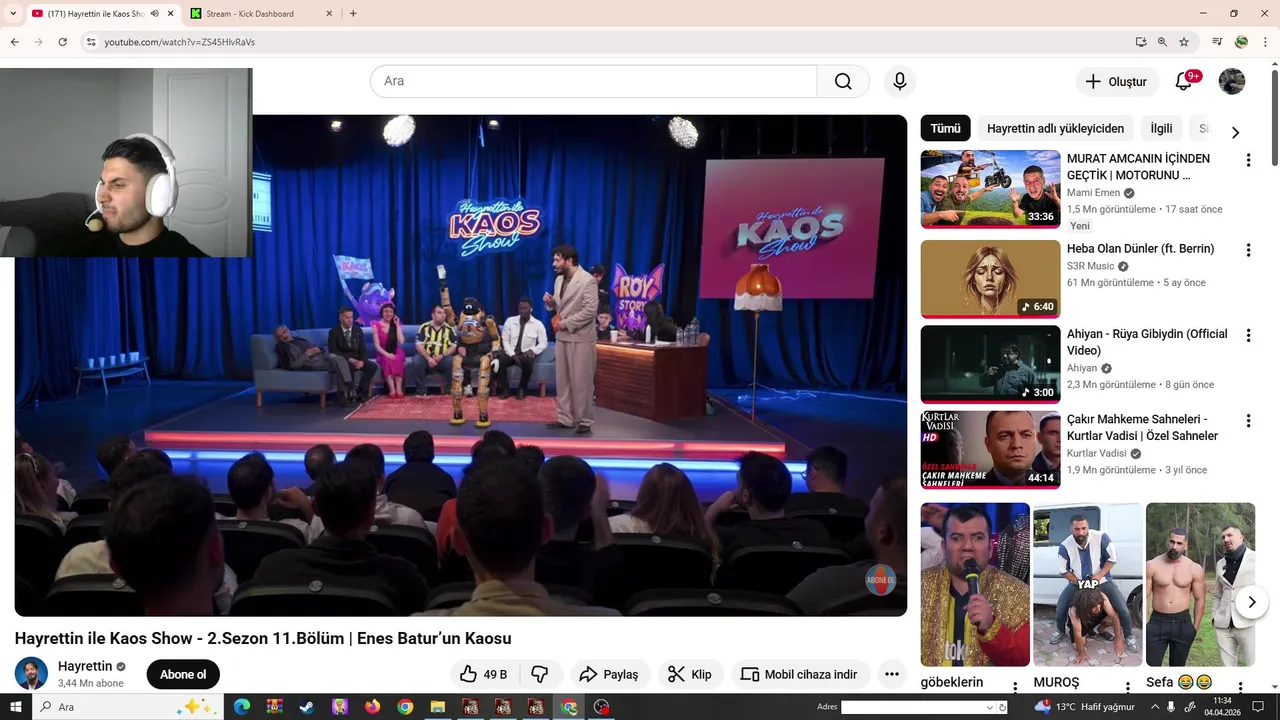
Task: Expand system tray hidden icons
Action: point(1155,707)
